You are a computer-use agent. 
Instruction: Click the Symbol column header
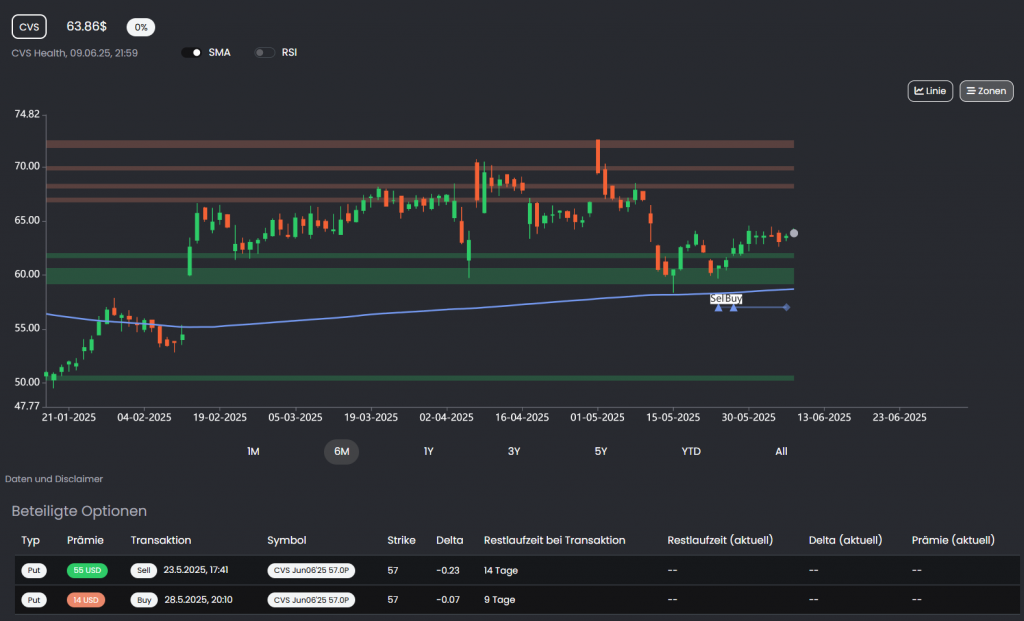[287, 540]
